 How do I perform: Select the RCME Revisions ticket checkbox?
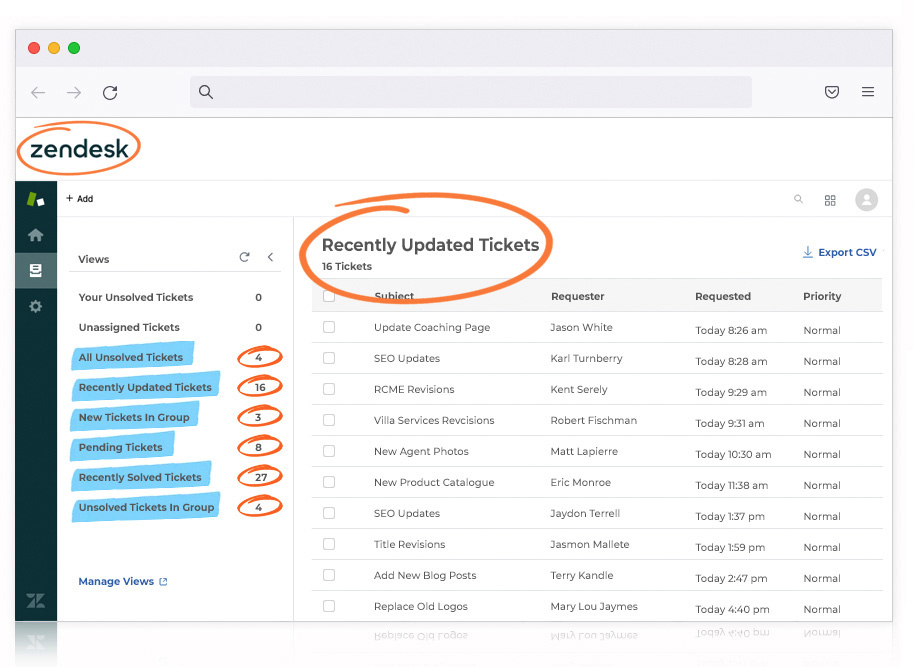pos(329,389)
